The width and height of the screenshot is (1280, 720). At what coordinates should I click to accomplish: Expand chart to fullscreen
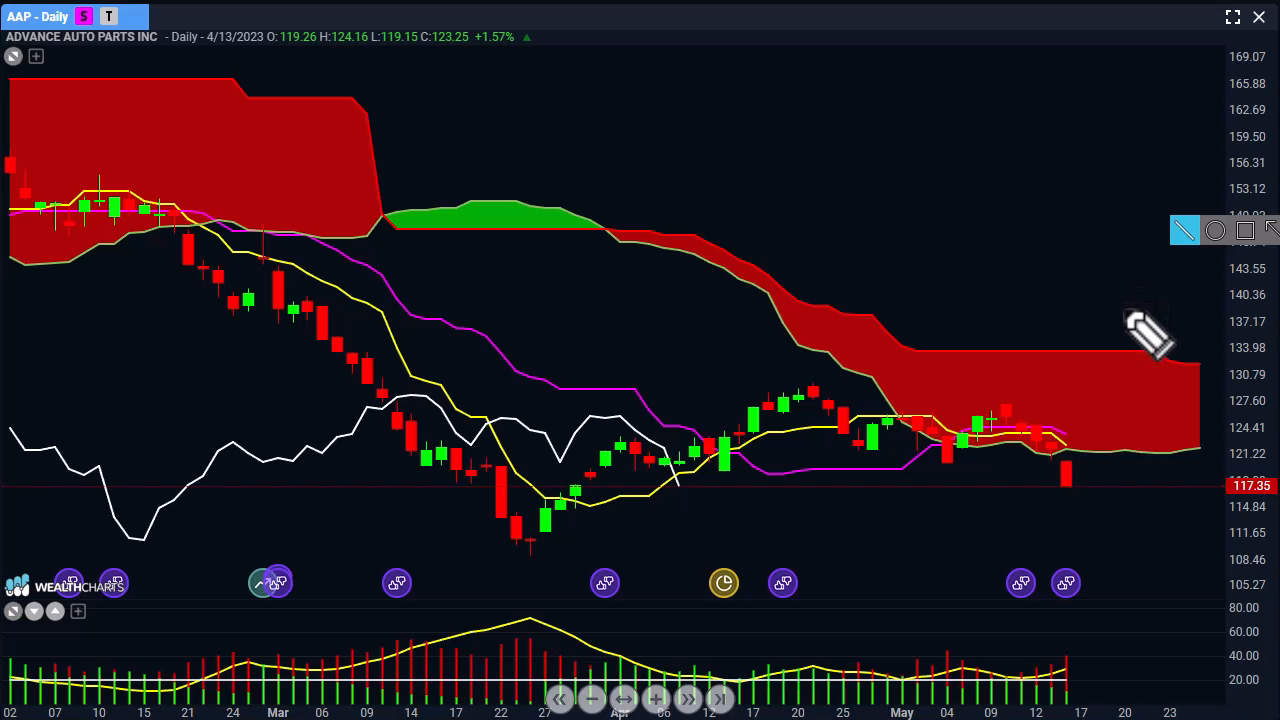tap(1233, 17)
